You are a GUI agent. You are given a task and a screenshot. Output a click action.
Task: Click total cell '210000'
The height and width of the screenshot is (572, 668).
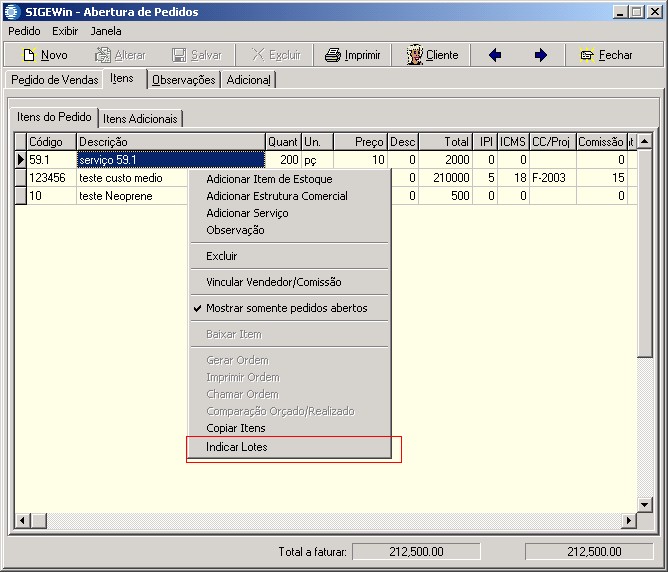[446, 178]
